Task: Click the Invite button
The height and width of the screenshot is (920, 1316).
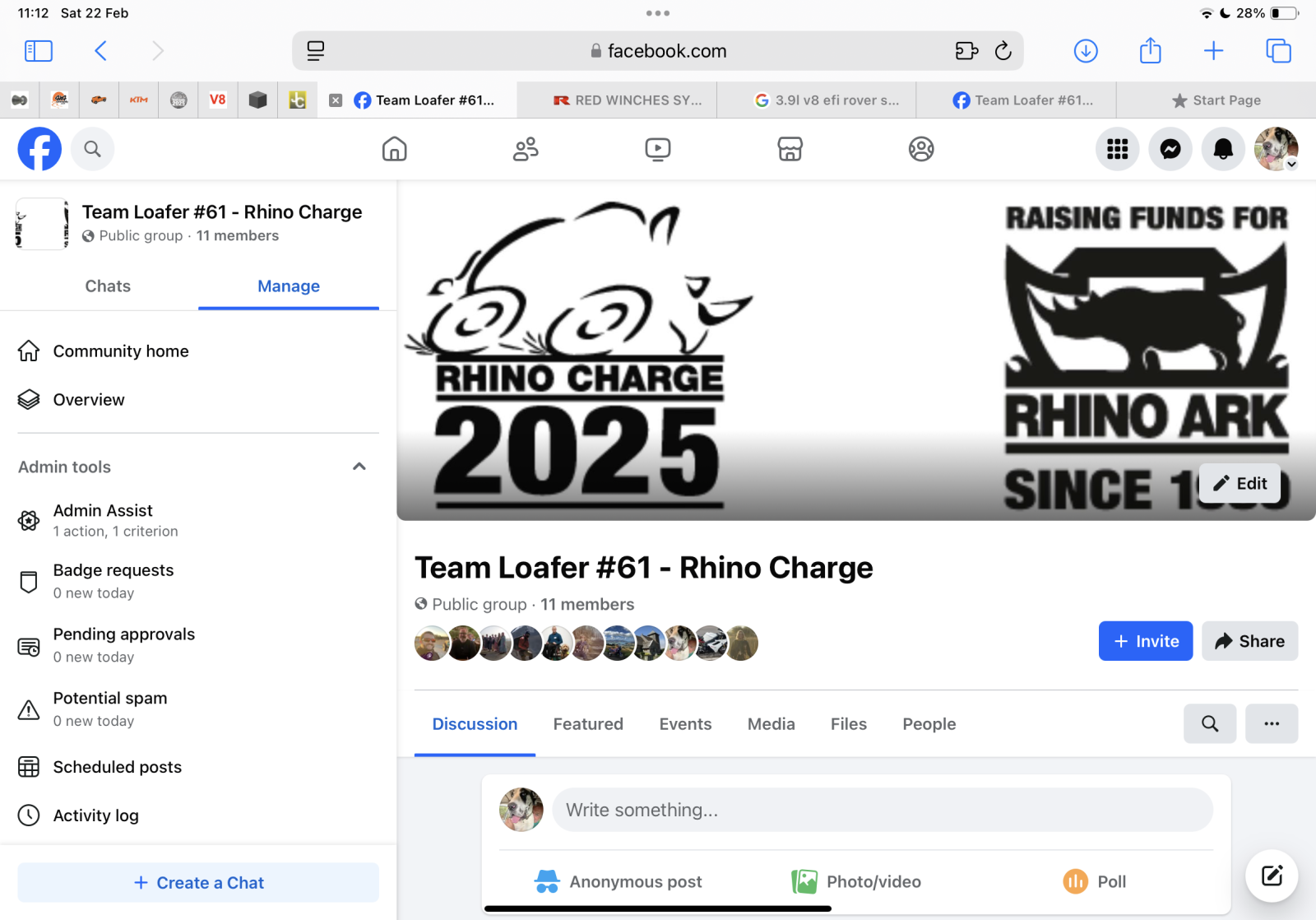Action: click(1146, 641)
